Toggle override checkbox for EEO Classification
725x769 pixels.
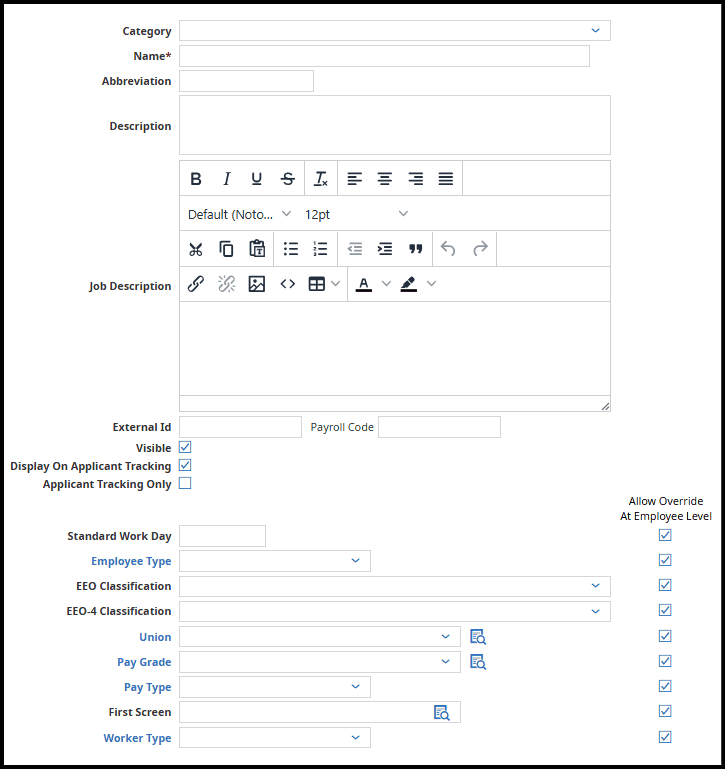(x=665, y=585)
